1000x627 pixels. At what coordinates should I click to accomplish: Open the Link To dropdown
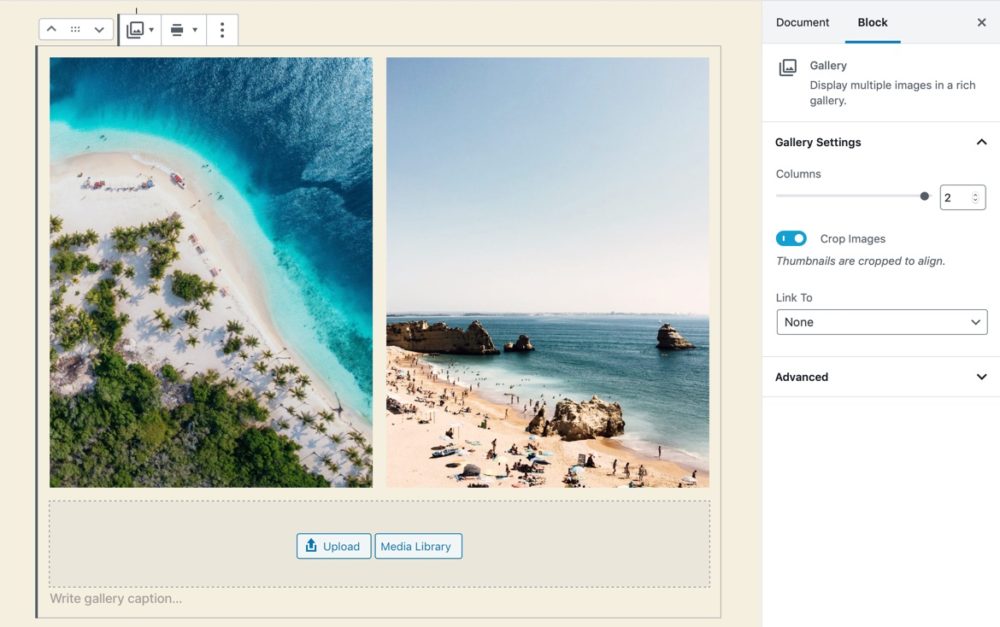coord(881,322)
